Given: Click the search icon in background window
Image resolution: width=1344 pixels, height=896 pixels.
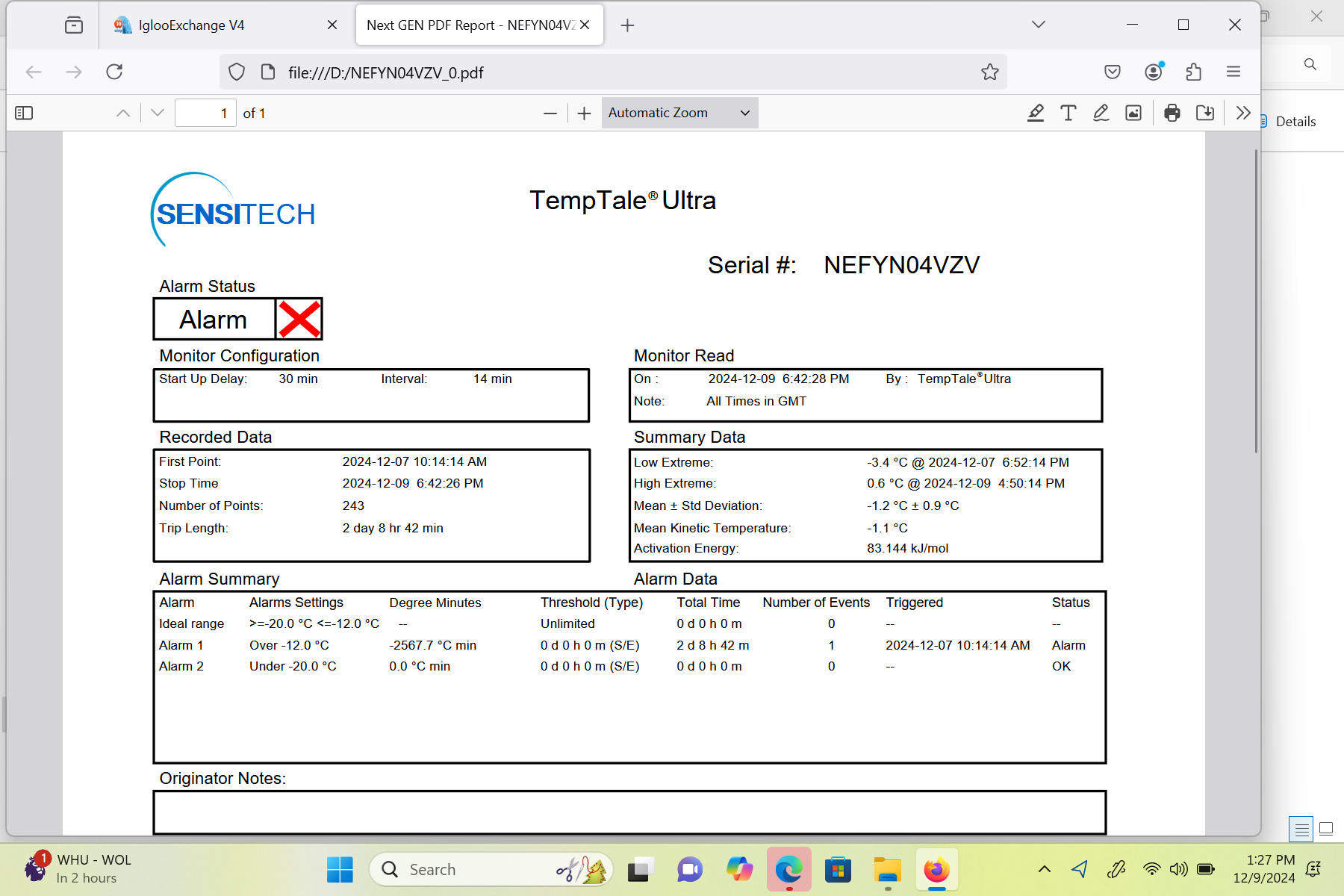Looking at the screenshot, I should (1310, 64).
